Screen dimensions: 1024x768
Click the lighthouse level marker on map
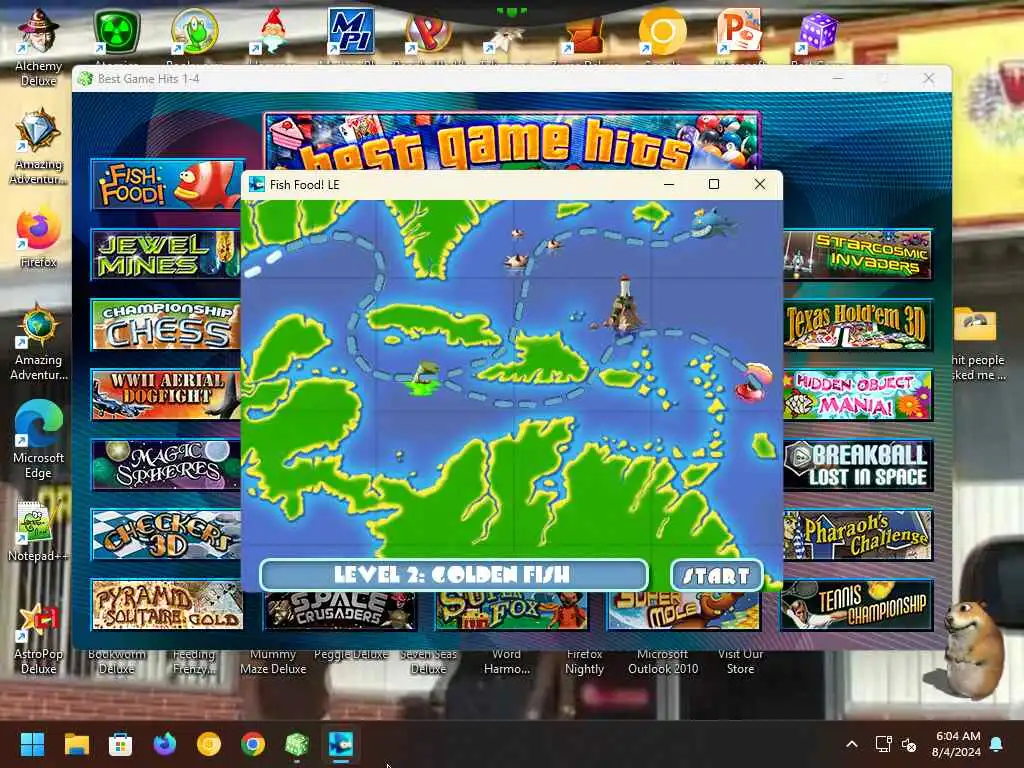623,305
